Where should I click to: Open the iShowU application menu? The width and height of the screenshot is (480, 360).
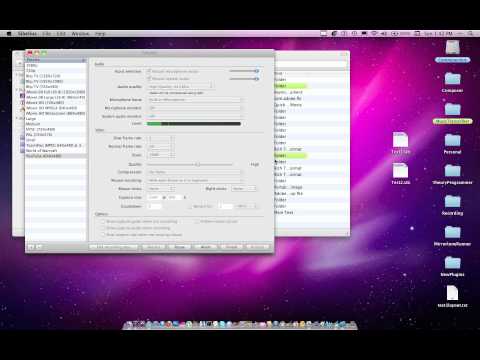click(27, 34)
